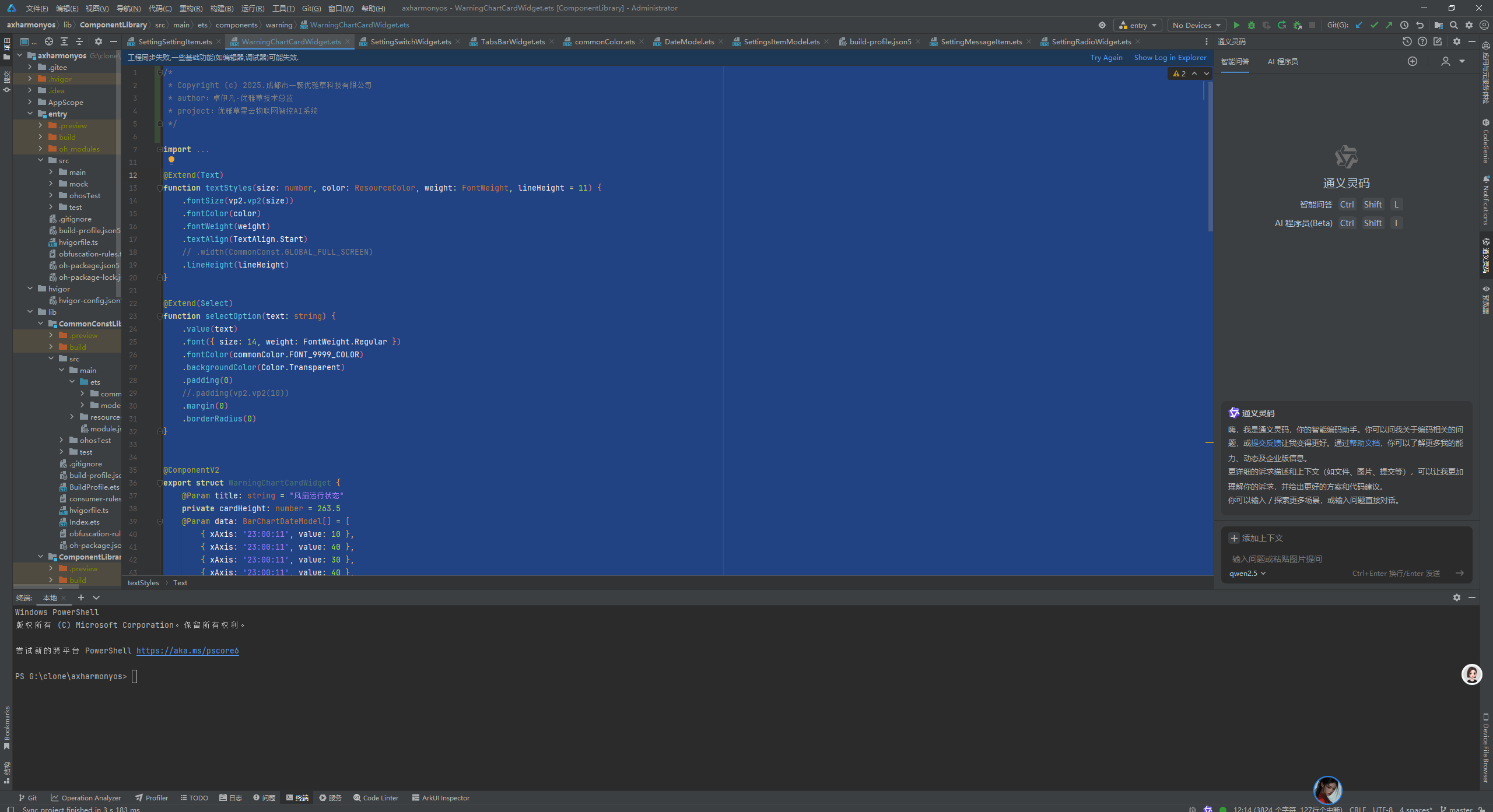Screen dimensions: 1493x812
Task: Open the terminal panel settings gear
Action: pos(1457,597)
